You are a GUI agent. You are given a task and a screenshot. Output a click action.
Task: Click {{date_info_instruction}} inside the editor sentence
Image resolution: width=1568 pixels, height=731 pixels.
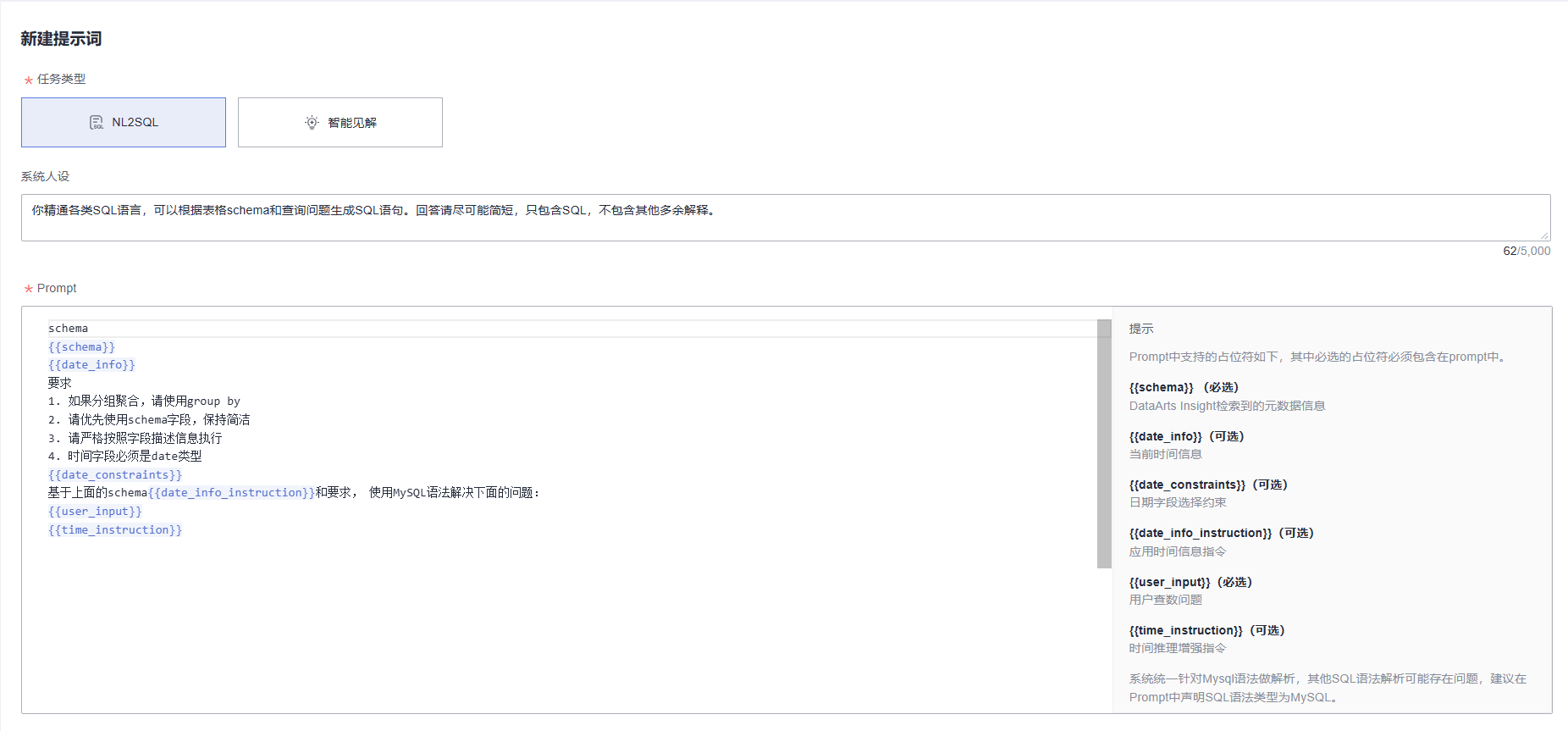click(x=232, y=493)
